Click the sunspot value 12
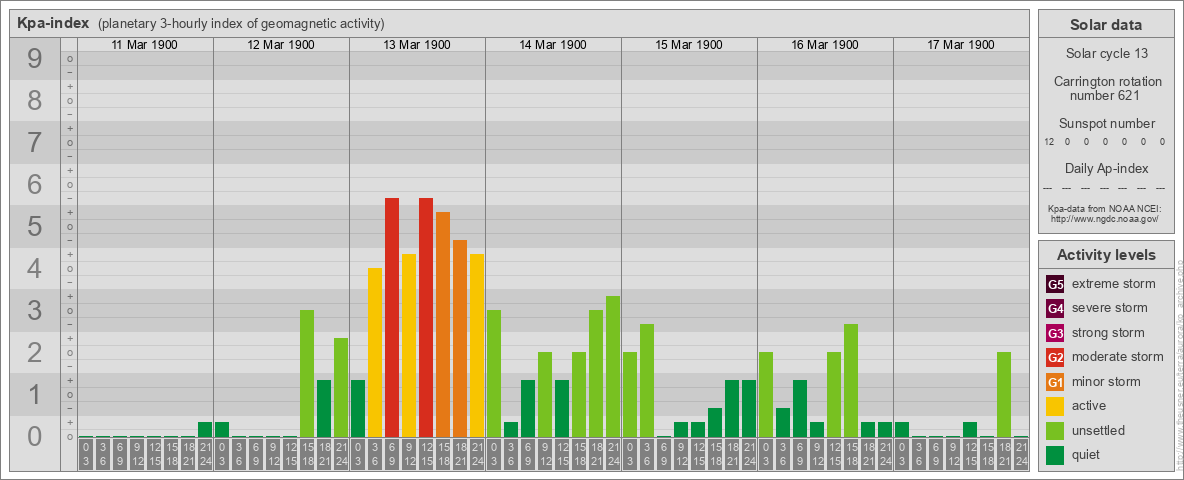 (x=1049, y=142)
